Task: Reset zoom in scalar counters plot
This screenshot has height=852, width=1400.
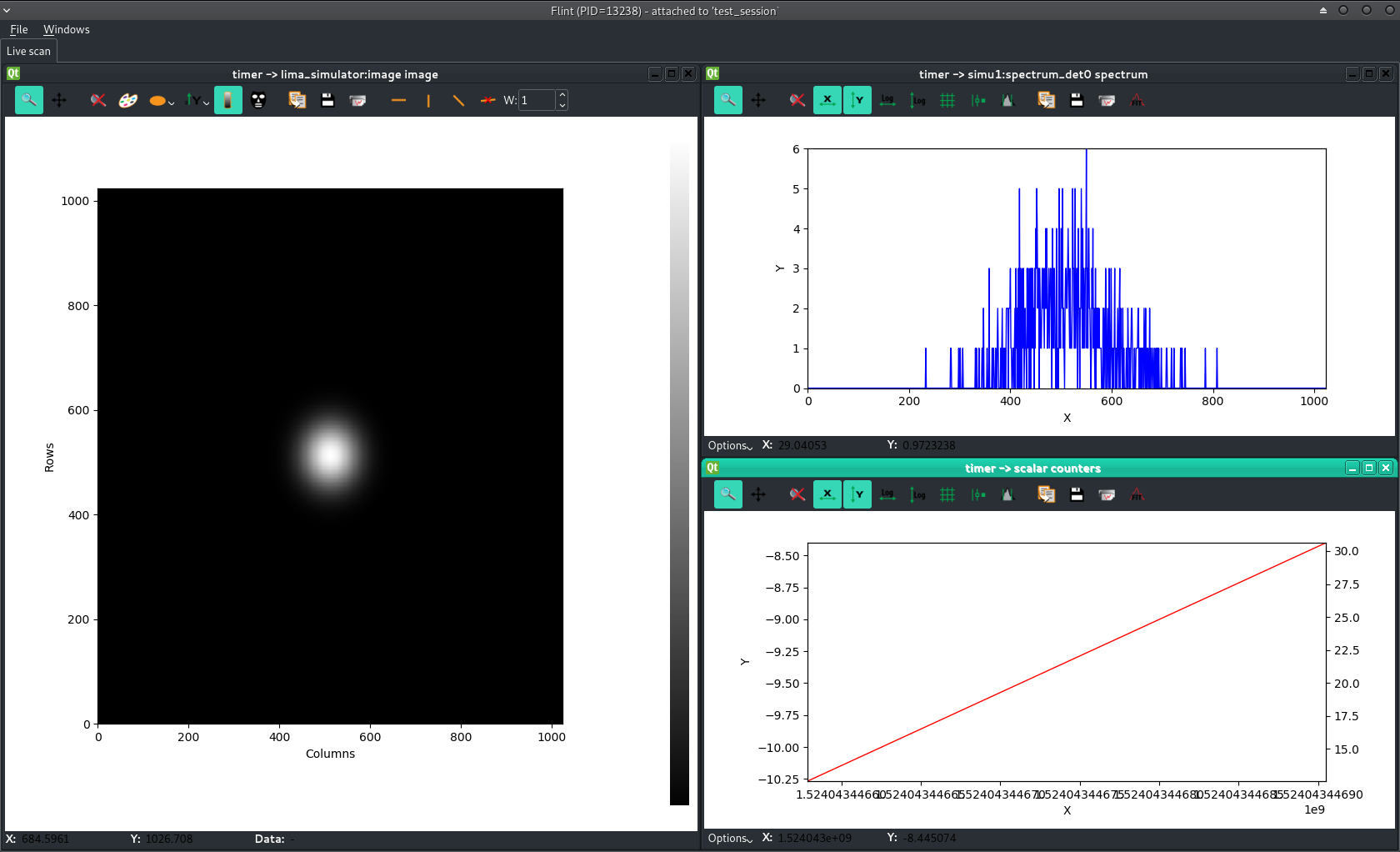Action: (x=797, y=494)
